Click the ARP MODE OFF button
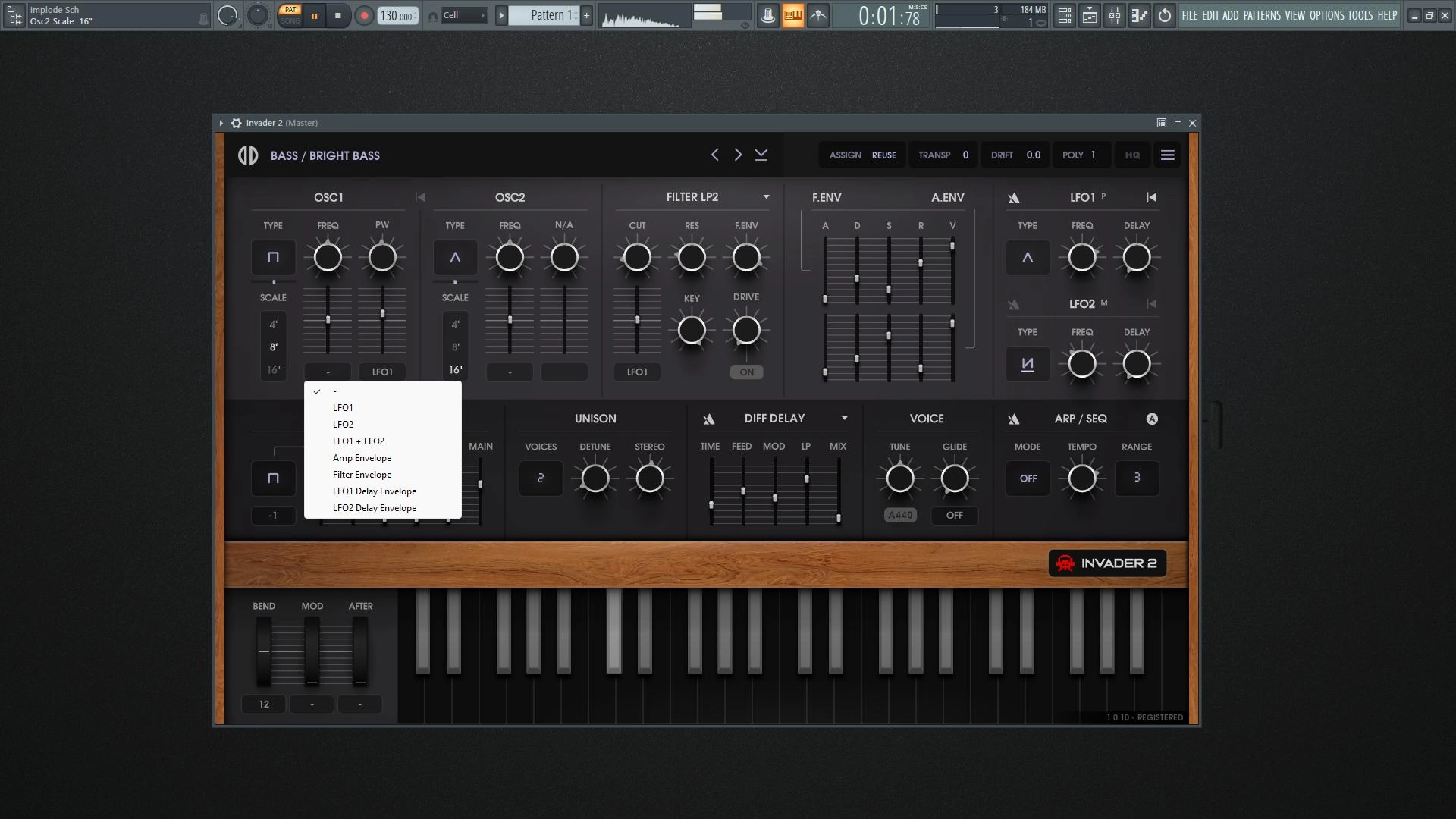The height and width of the screenshot is (819, 1456). pyautogui.click(x=1028, y=479)
